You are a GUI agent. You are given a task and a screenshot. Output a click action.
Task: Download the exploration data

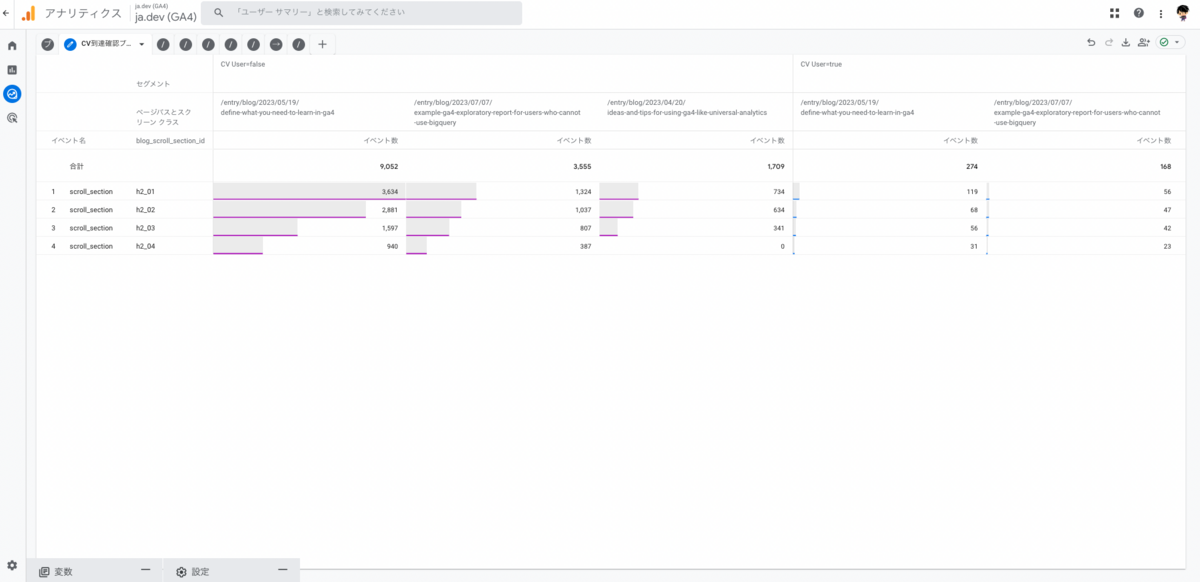(x=1126, y=43)
